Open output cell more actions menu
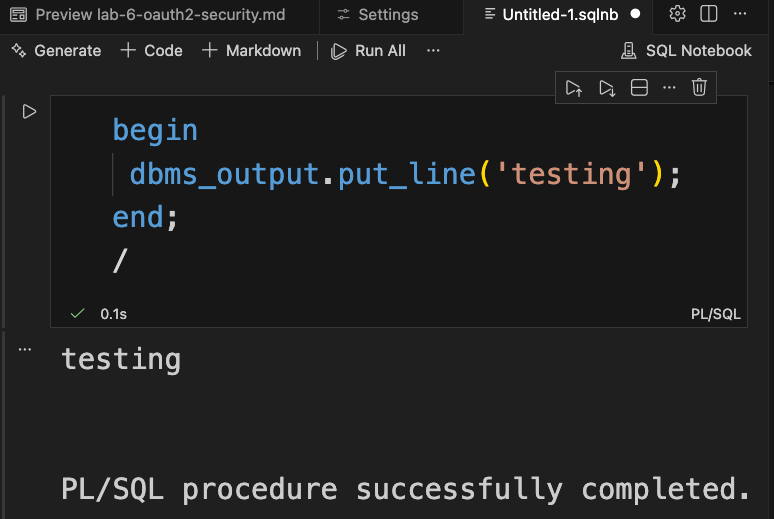Screen dimensions: 774x519 click(25, 349)
